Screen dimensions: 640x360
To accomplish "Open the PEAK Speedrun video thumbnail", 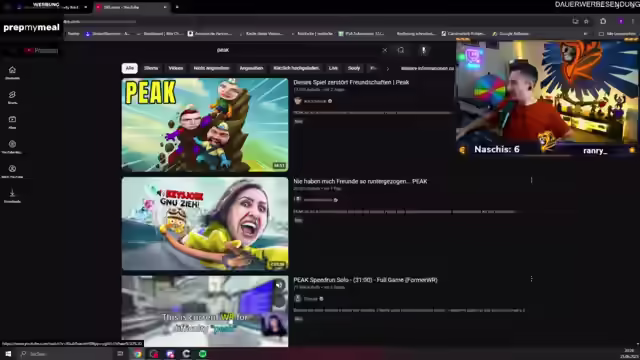I will pyautogui.click(x=205, y=311).
